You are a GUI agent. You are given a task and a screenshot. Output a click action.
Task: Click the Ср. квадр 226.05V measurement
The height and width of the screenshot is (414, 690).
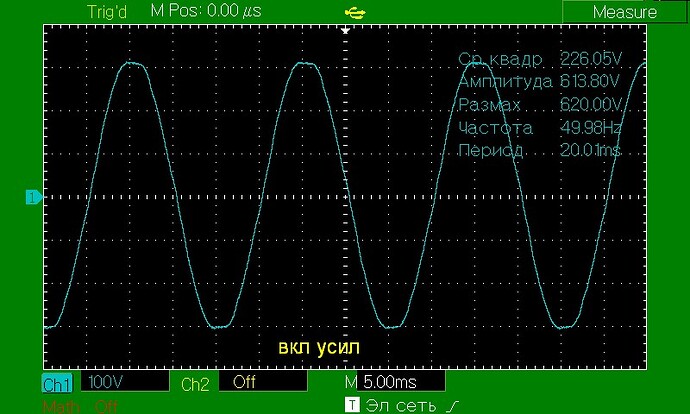click(x=540, y=59)
